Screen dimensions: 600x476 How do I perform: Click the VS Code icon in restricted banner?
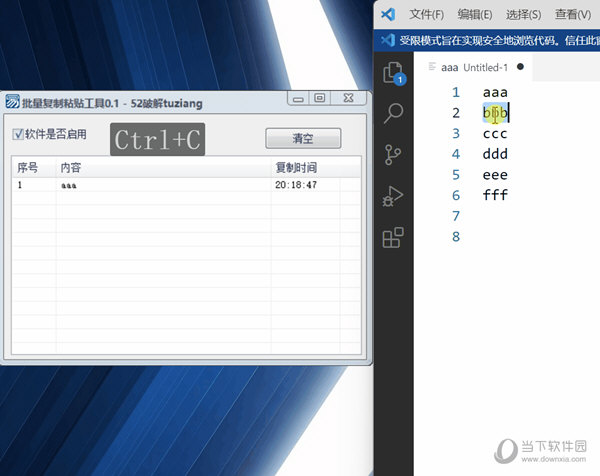tap(388, 40)
